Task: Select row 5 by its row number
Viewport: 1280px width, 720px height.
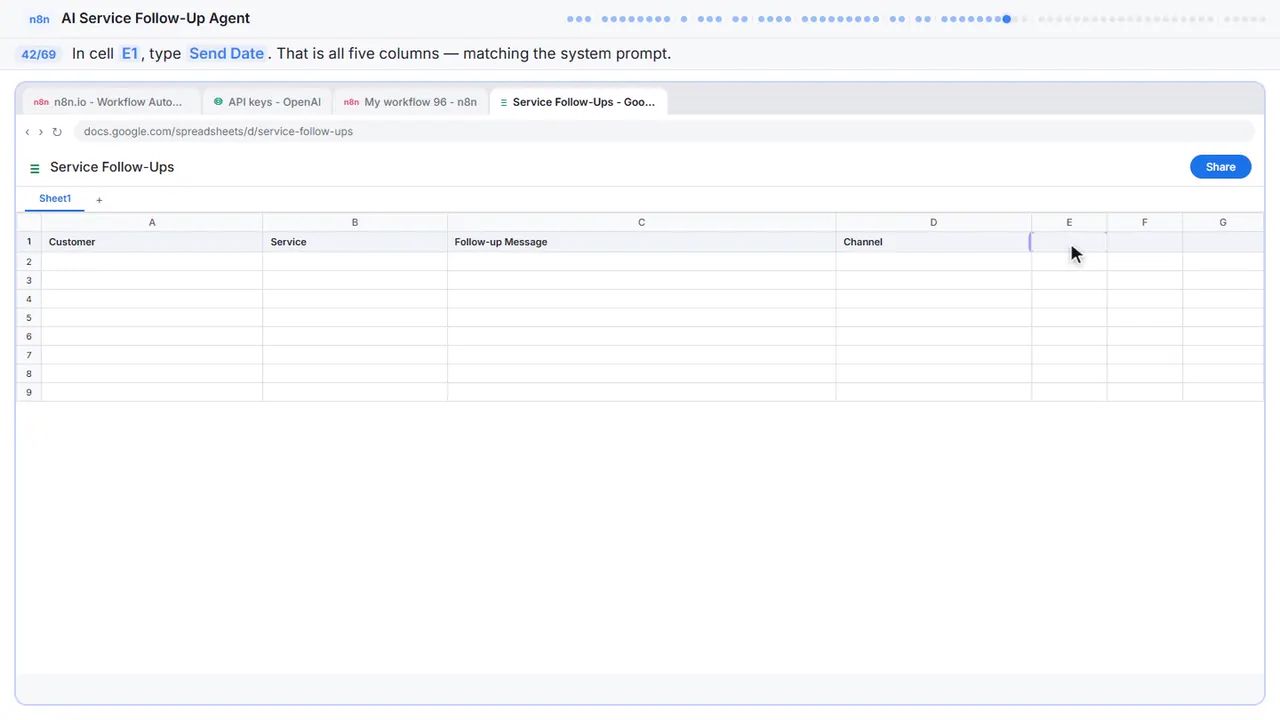Action: click(x=29, y=318)
